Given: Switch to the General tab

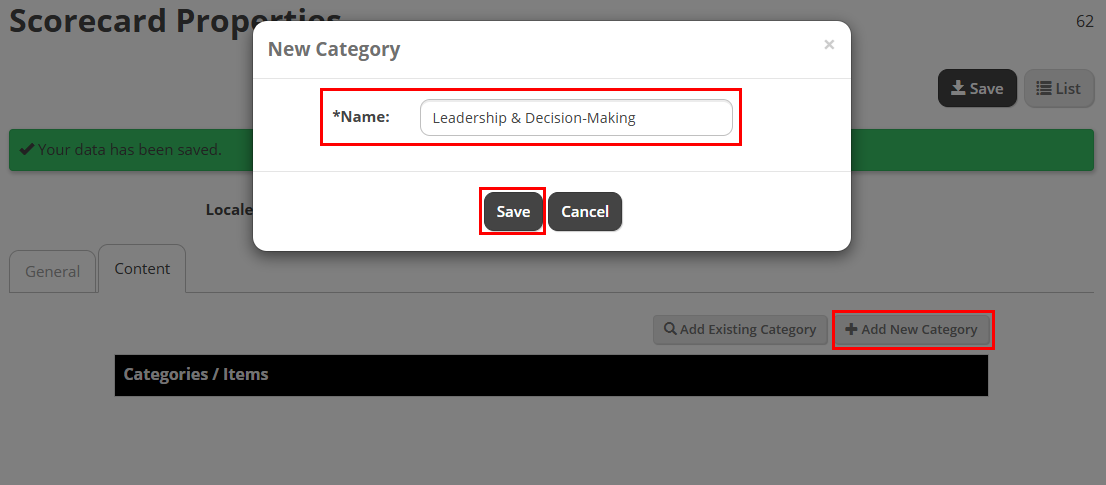Looking at the screenshot, I should click(x=52, y=271).
